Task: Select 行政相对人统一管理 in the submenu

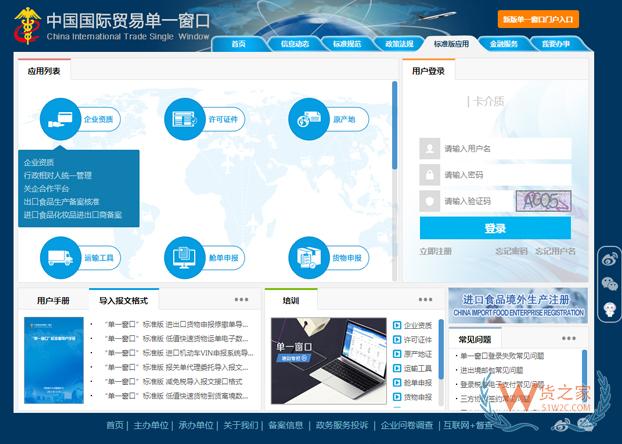Action: click(x=58, y=175)
